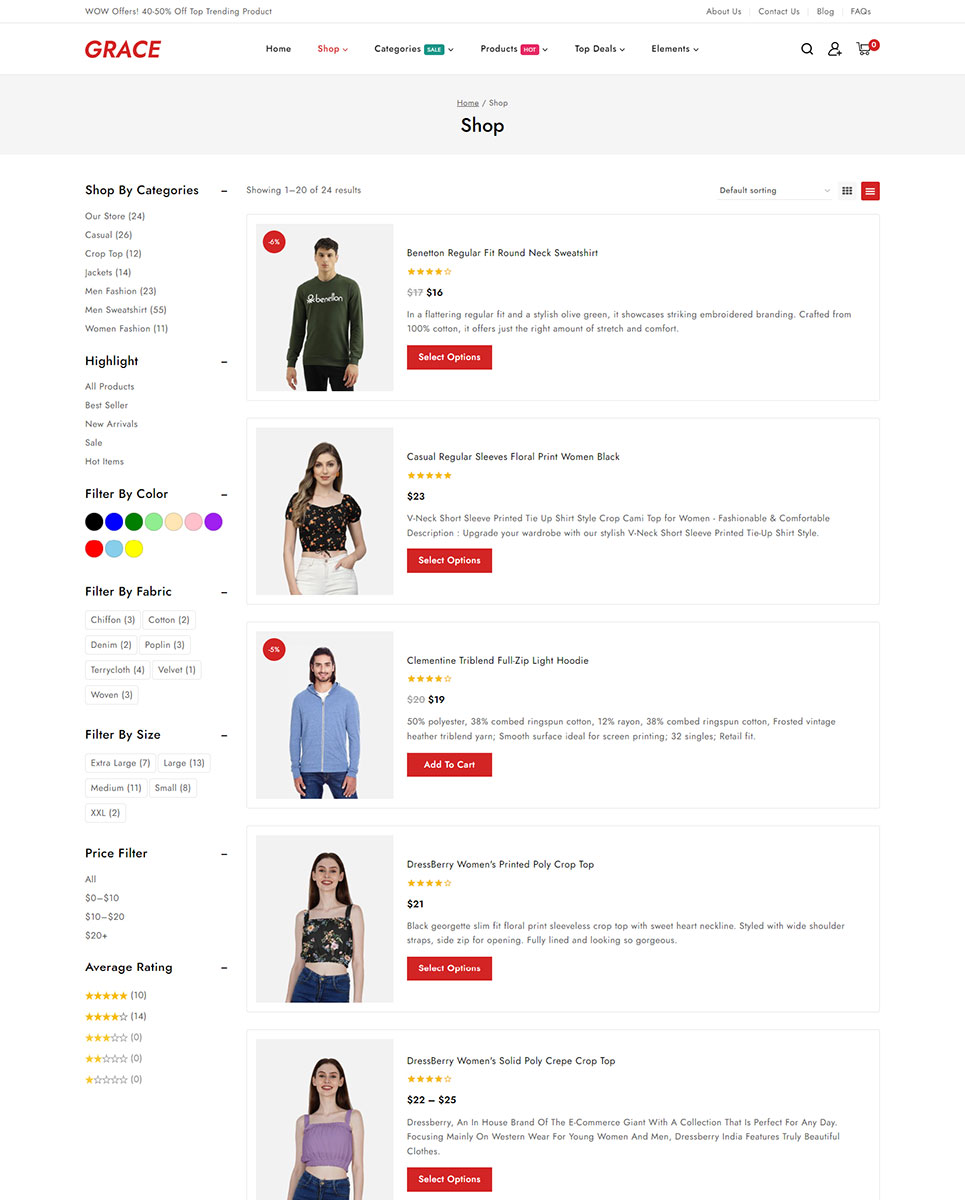Toggle the Cotton fabric filter
The height and width of the screenshot is (1200, 965).
169,620
